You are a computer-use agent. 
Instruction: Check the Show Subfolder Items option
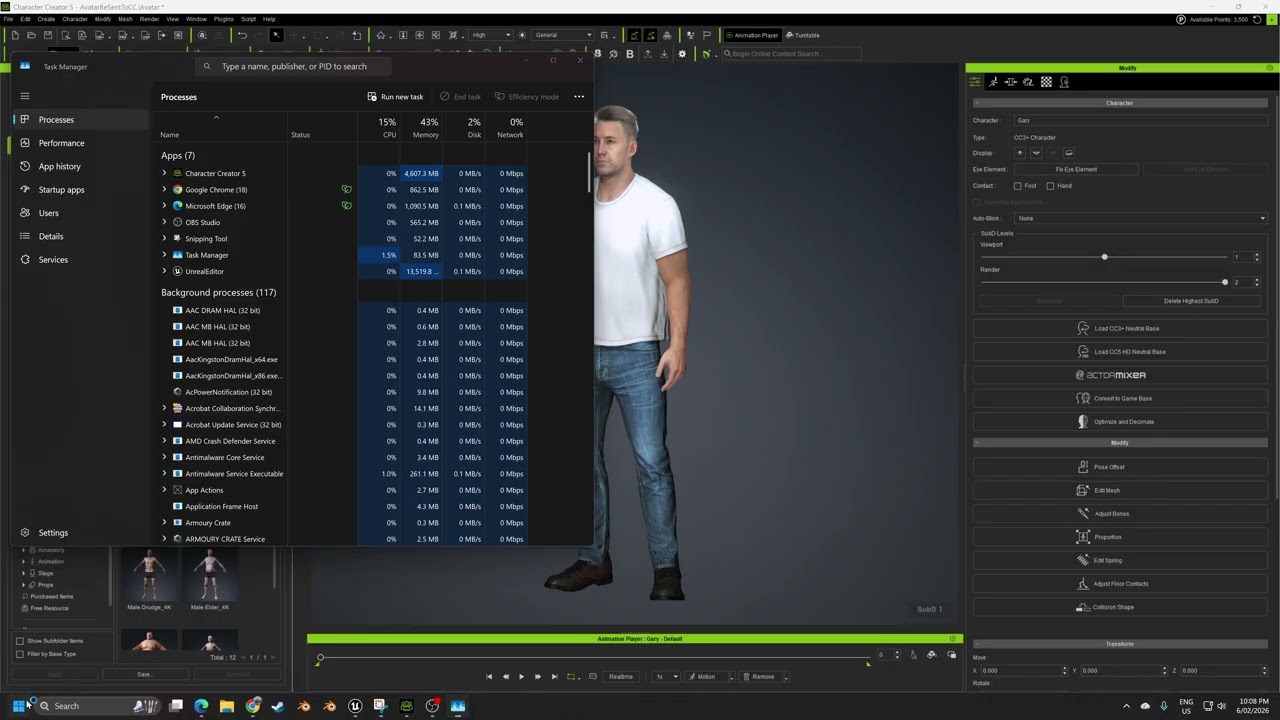(20, 641)
